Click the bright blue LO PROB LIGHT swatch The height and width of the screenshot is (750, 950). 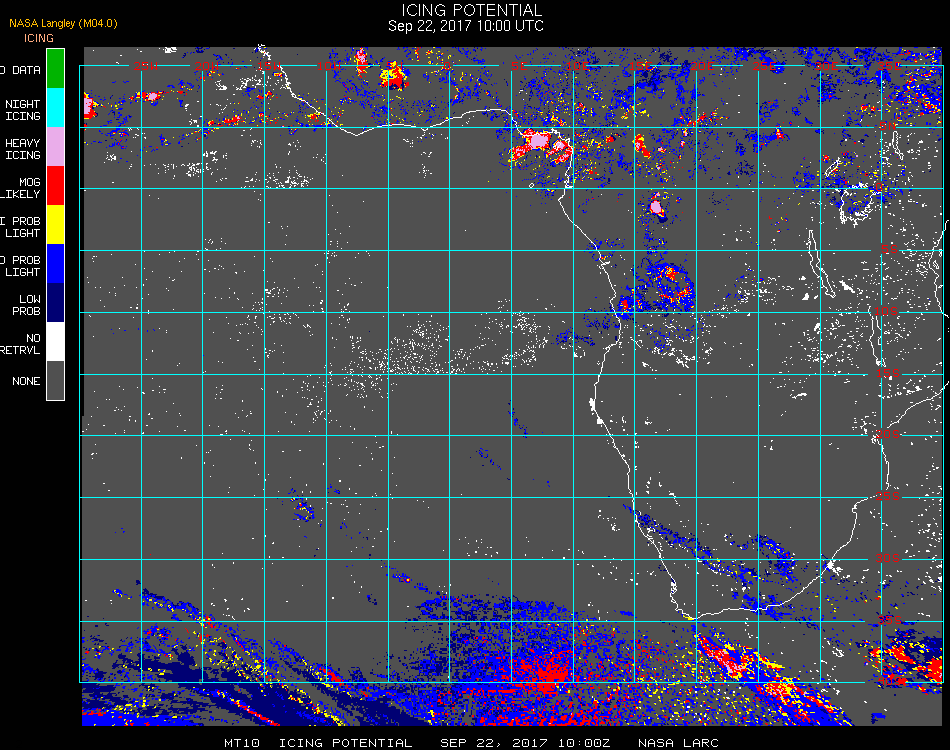pyautogui.click(x=55, y=264)
